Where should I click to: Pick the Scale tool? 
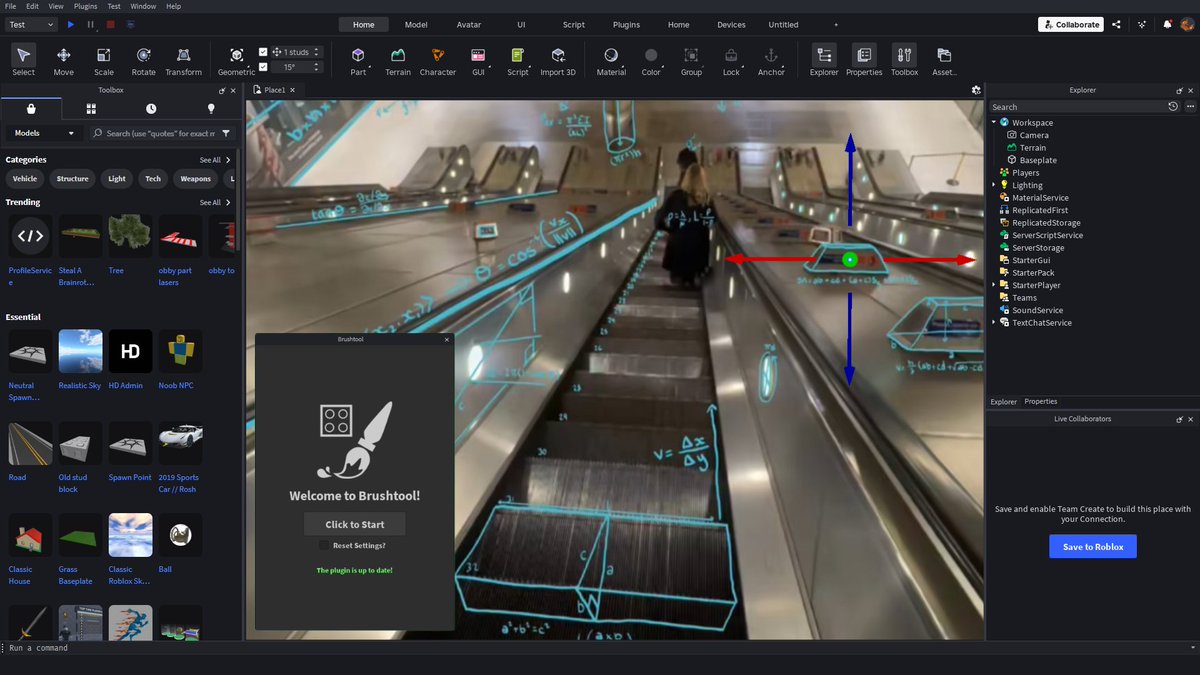pos(104,60)
